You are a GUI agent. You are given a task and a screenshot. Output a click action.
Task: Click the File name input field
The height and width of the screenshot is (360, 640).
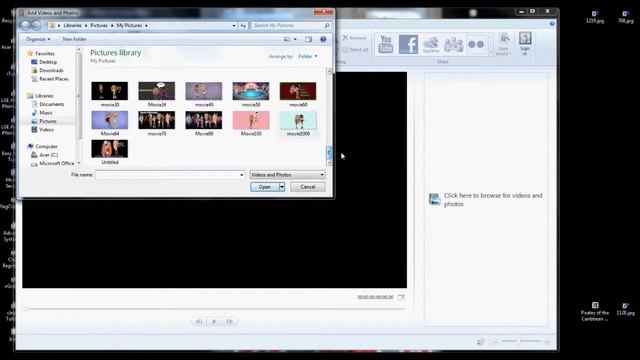[170, 175]
